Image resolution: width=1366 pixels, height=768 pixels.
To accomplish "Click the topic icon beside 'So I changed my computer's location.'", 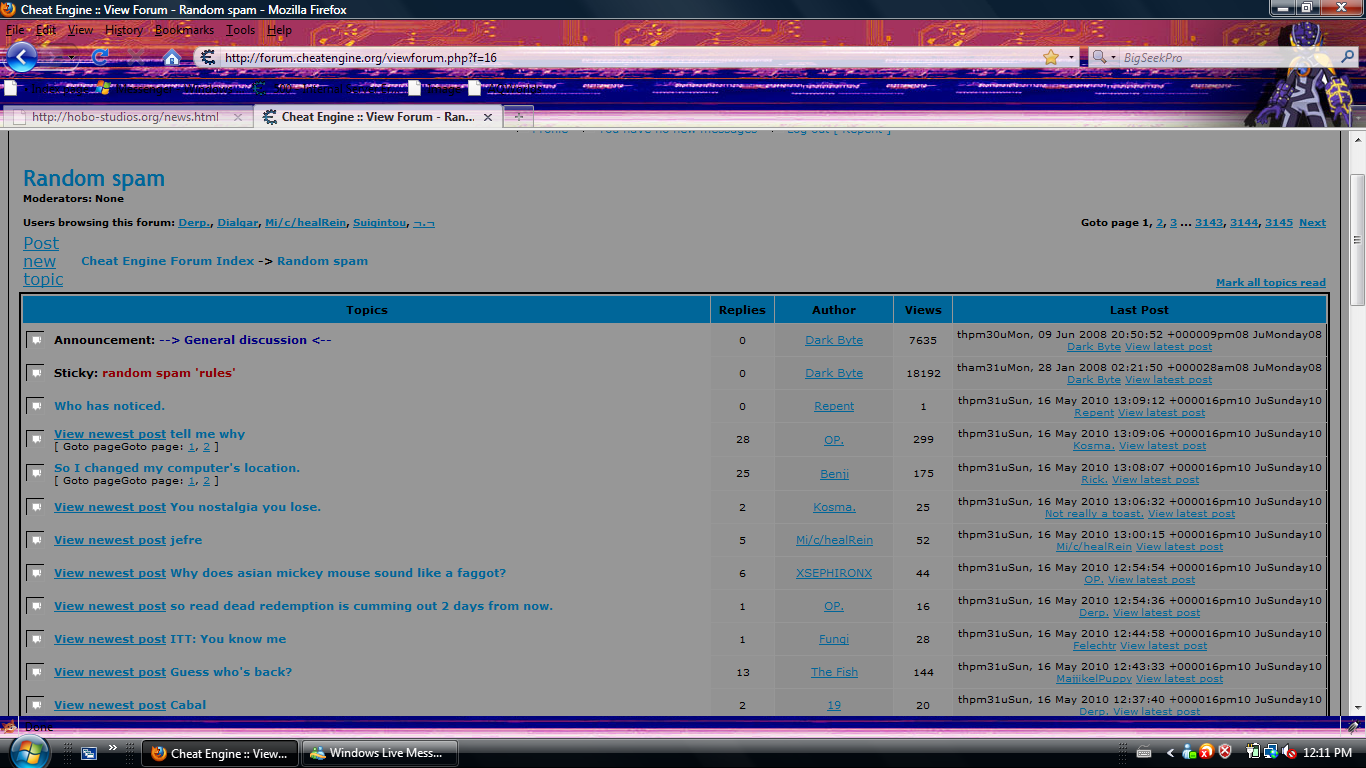I will [x=35, y=473].
